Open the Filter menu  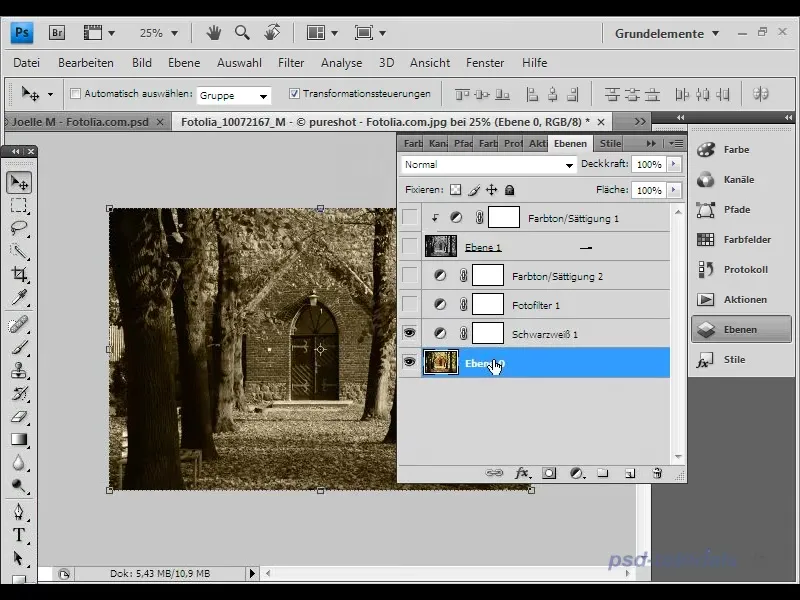pyautogui.click(x=291, y=63)
